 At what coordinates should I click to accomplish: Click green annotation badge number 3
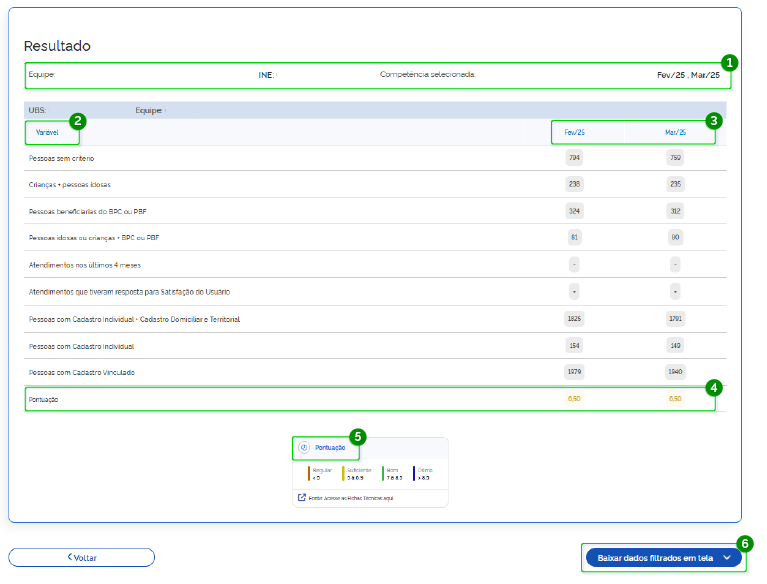pos(713,121)
